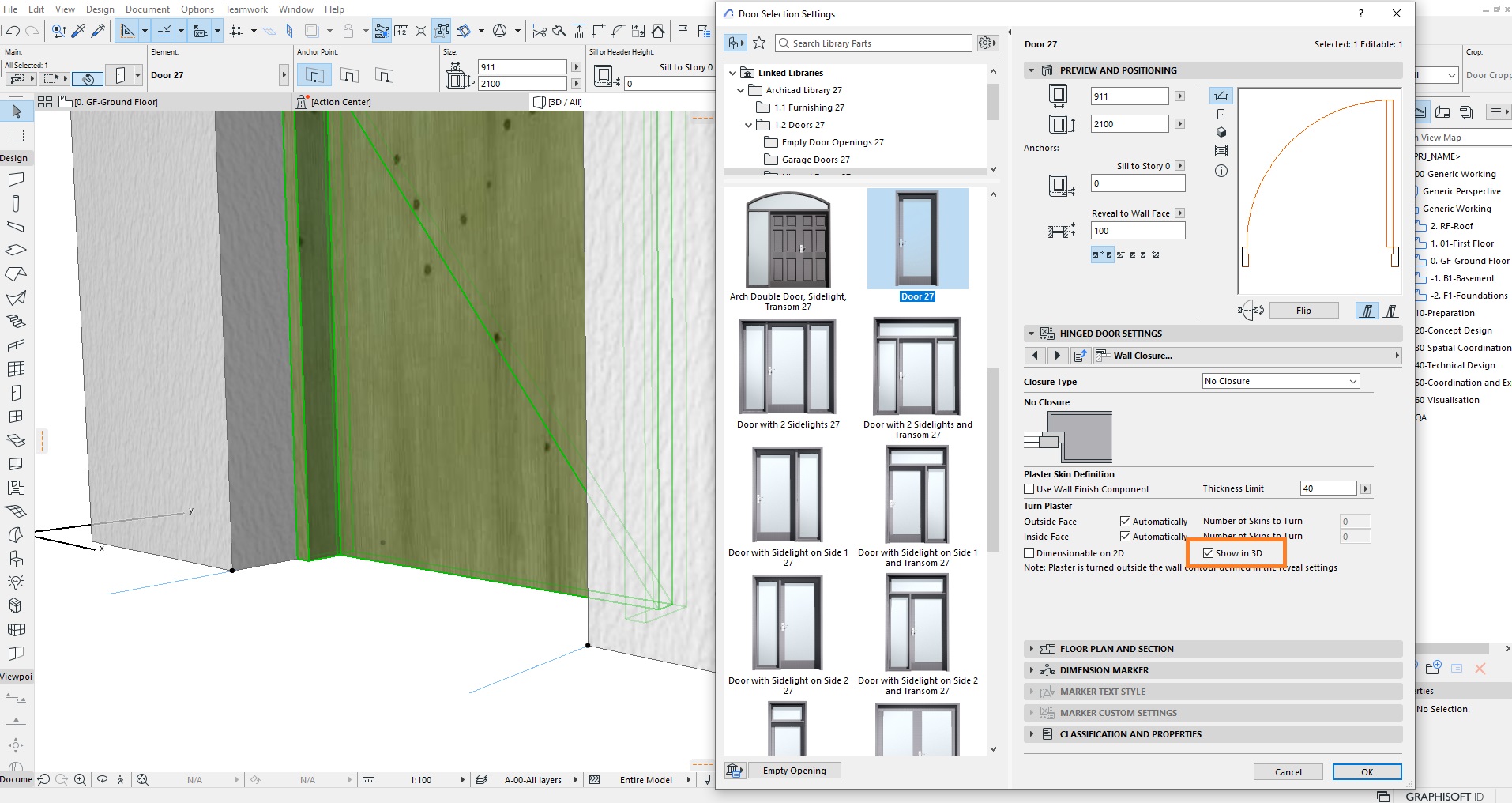Image resolution: width=1512 pixels, height=803 pixels.
Task: Click the mirror door opening icon
Action: click(1251, 311)
